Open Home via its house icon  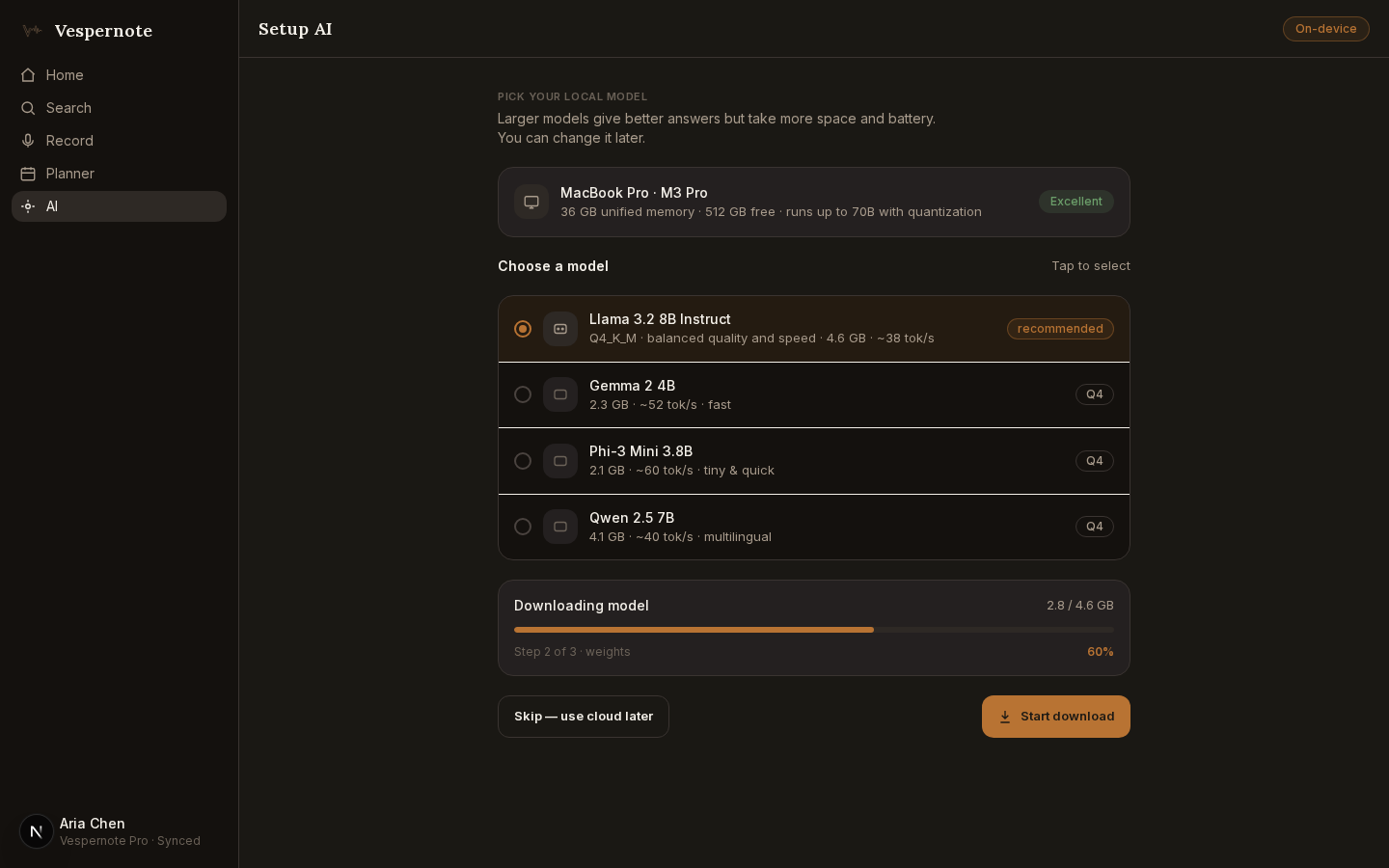[x=28, y=75]
